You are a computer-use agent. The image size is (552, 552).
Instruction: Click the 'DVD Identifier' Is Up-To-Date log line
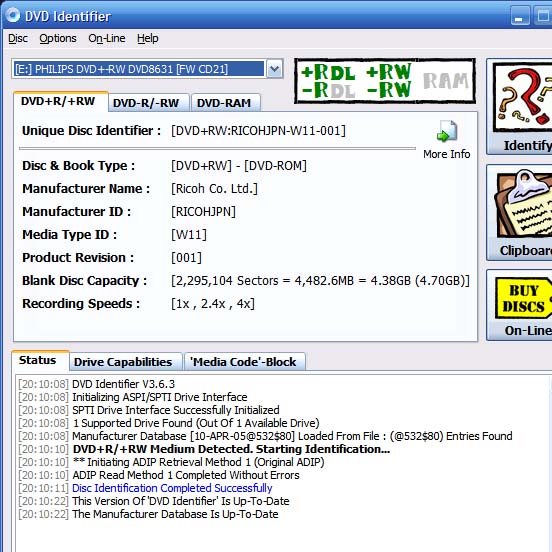tap(181, 501)
